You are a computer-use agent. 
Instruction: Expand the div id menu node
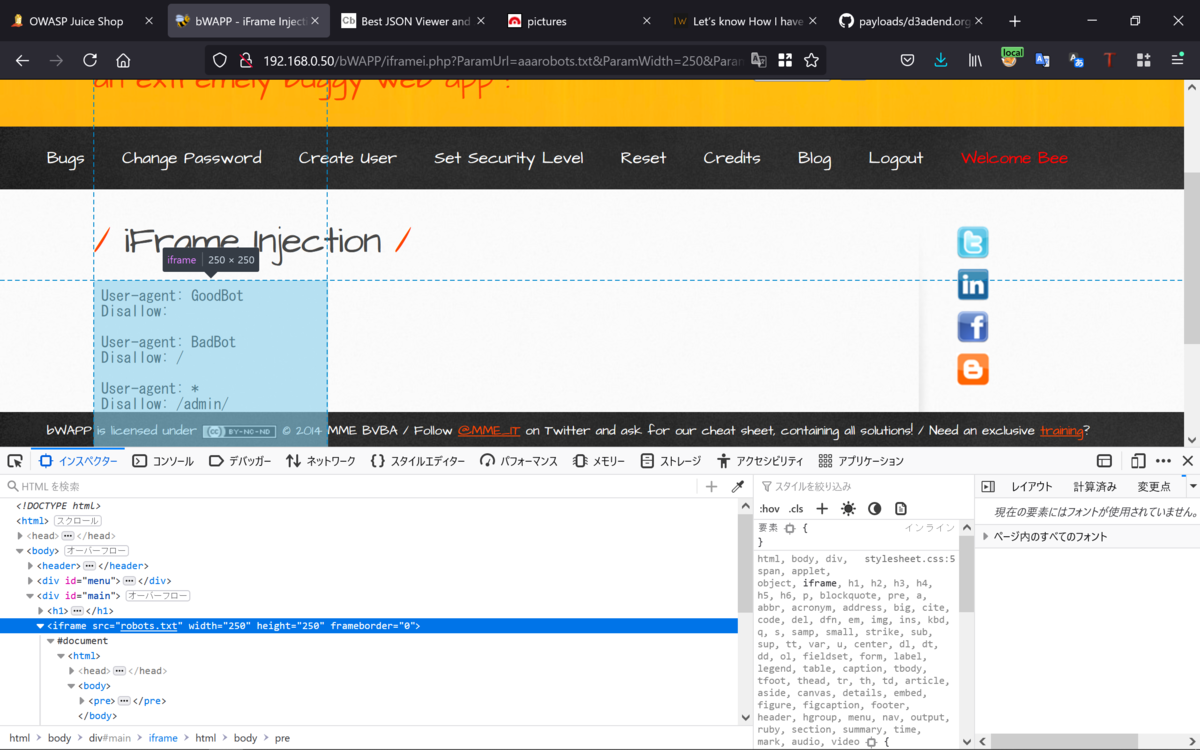coord(31,581)
